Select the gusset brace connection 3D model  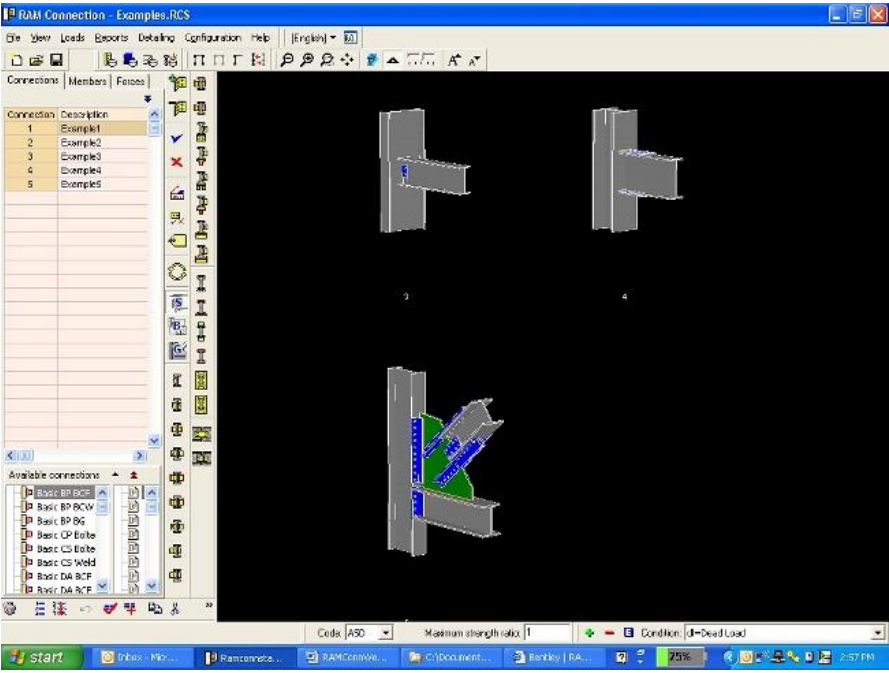(x=444, y=460)
